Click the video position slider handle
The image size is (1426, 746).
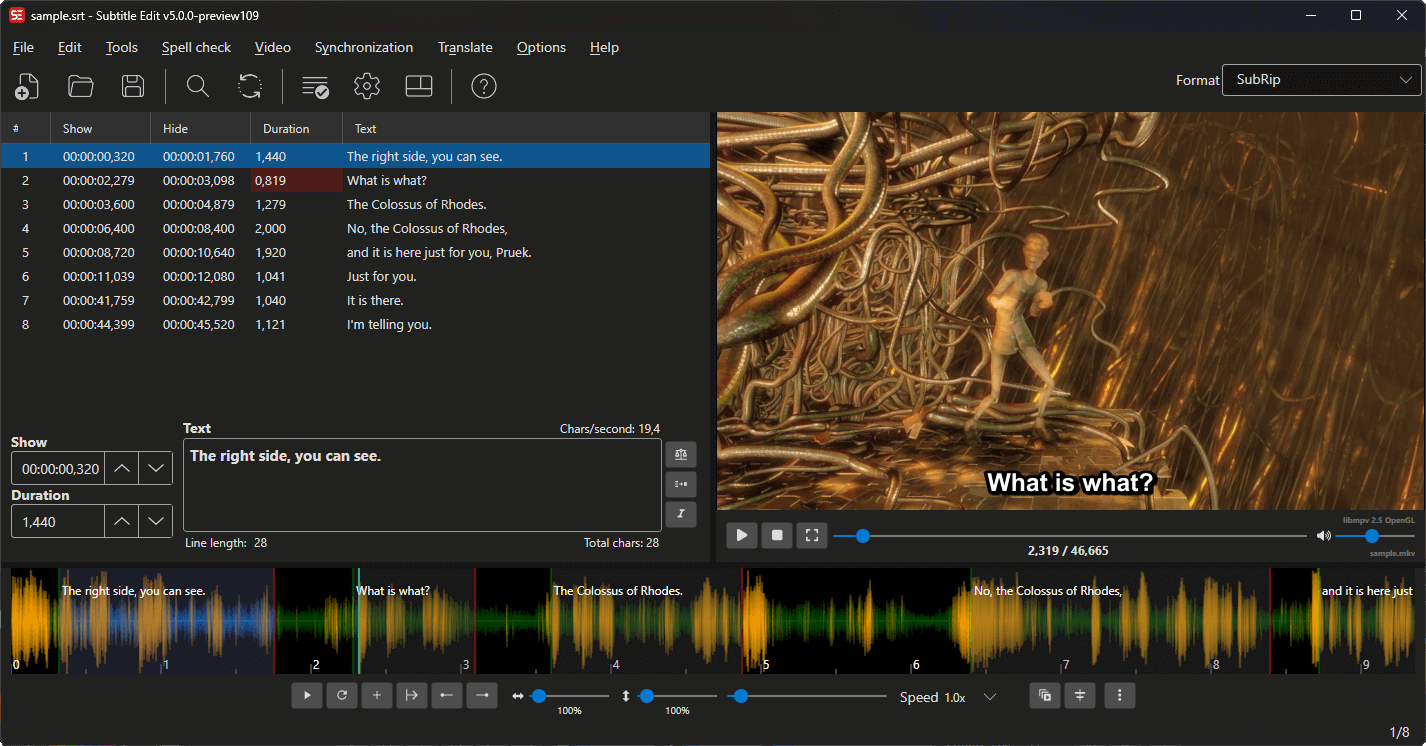[862, 536]
